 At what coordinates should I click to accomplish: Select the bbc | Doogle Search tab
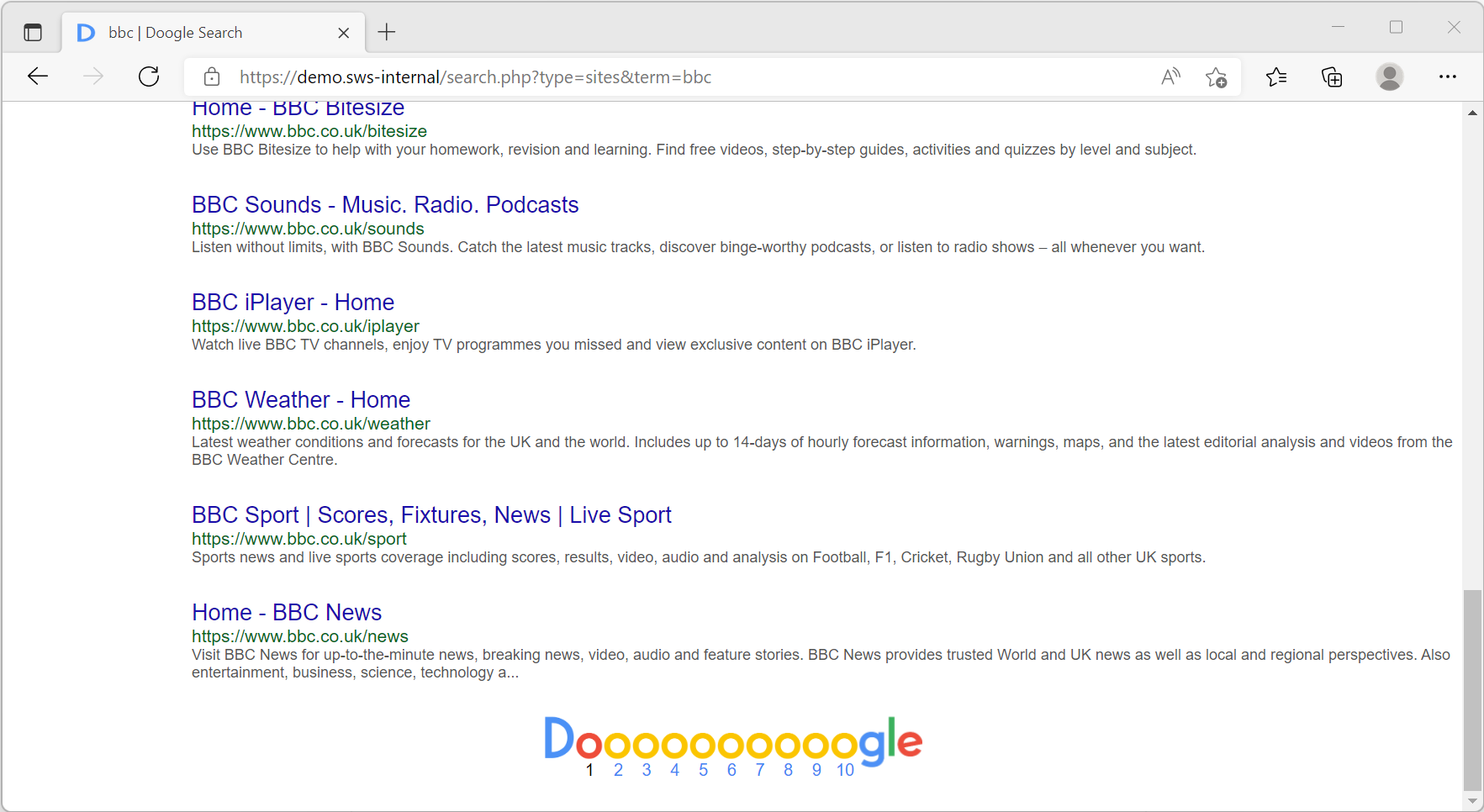point(214,33)
